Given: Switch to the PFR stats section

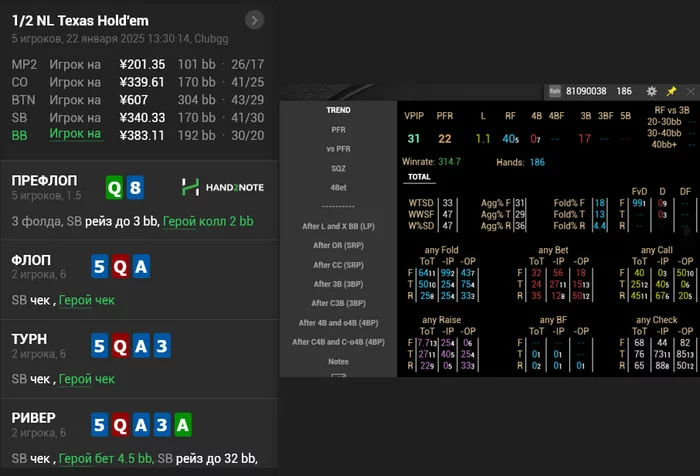Looking at the screenshot, I should pos(338,129).
